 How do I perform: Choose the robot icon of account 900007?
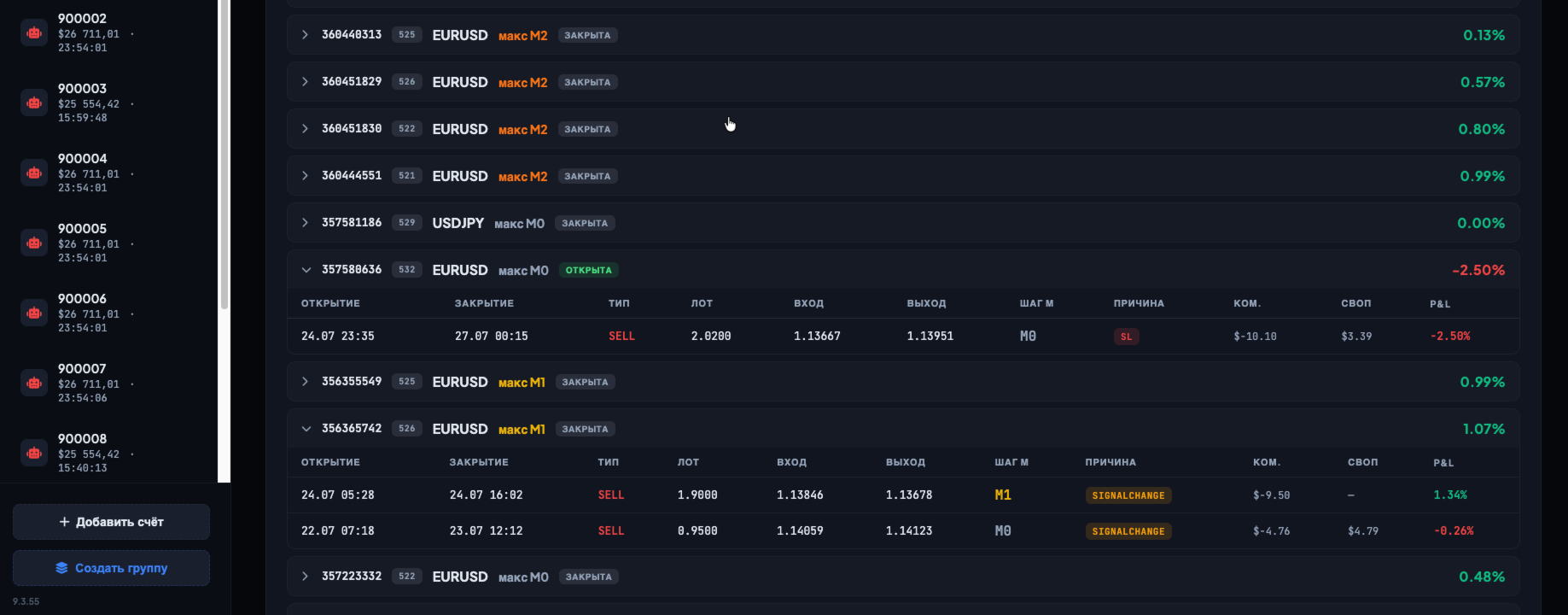(x=34, y=384)
